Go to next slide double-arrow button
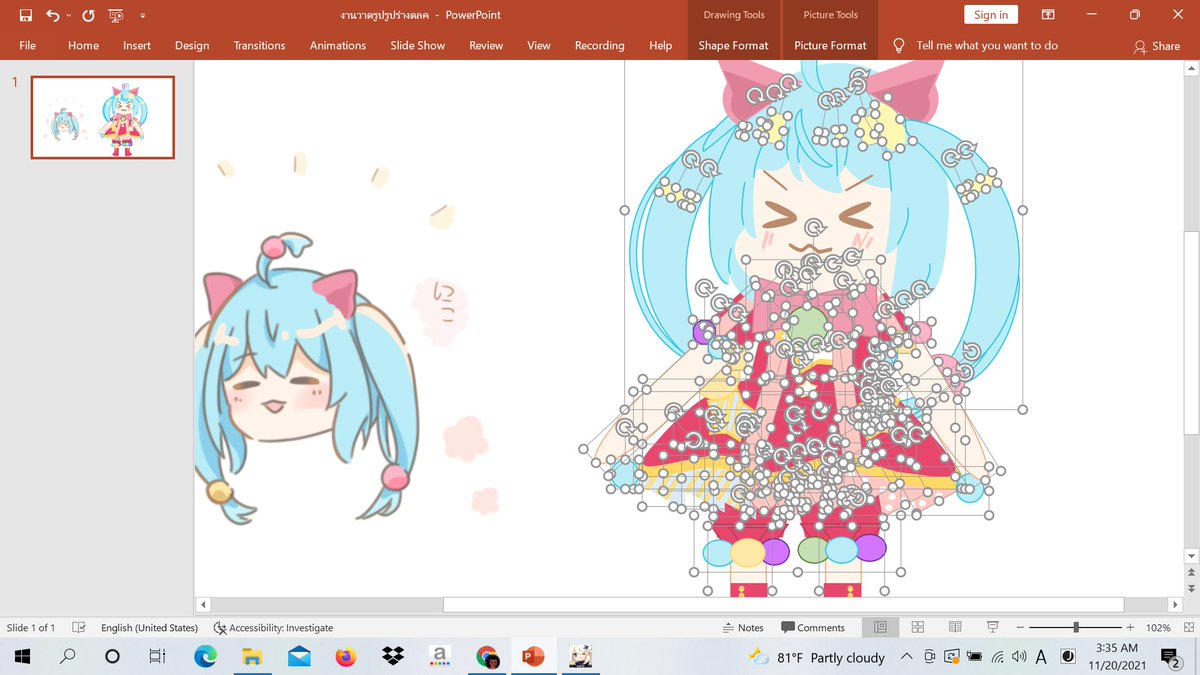 click(1190, 590)
